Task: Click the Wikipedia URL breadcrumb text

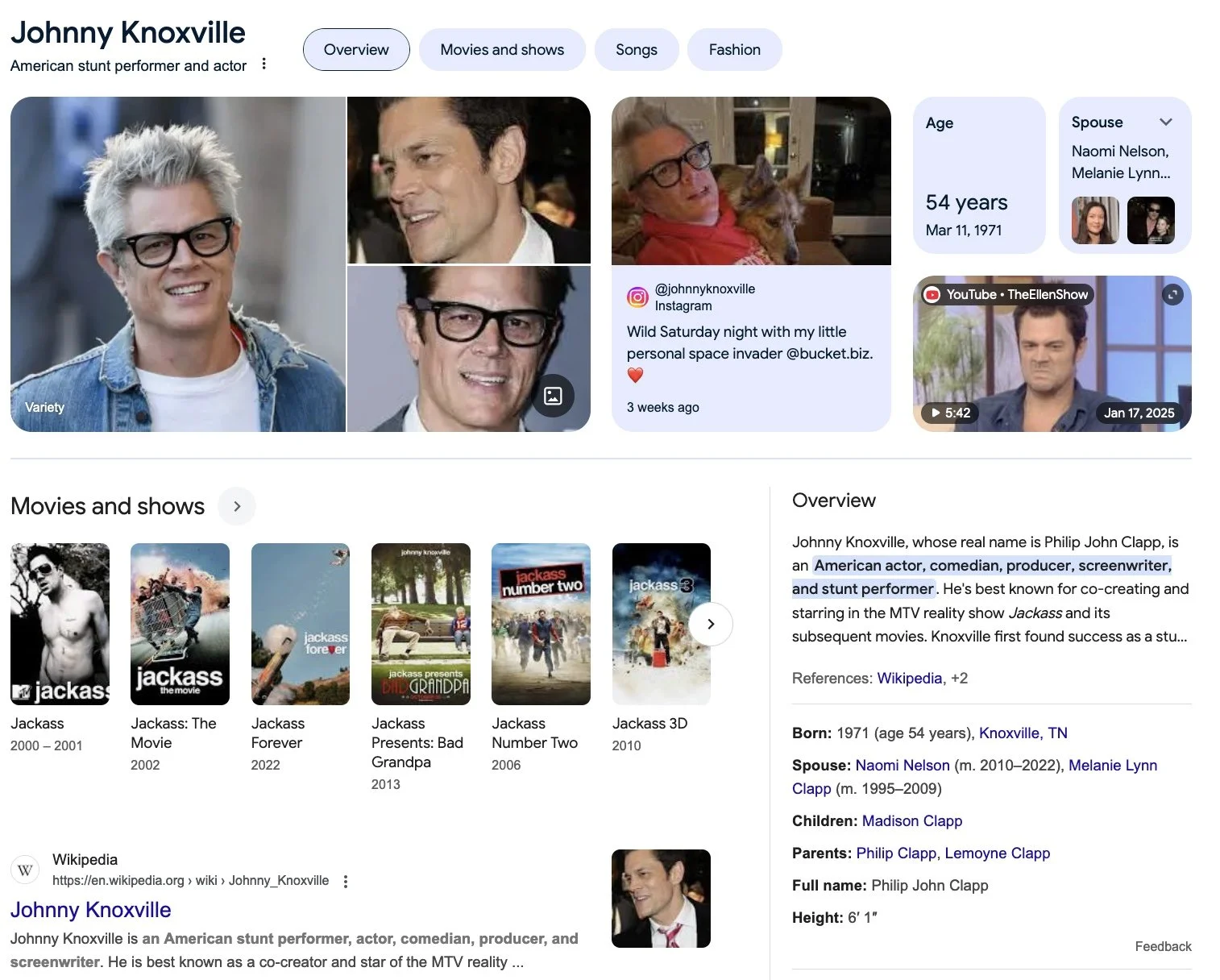Action: (190, 880)
